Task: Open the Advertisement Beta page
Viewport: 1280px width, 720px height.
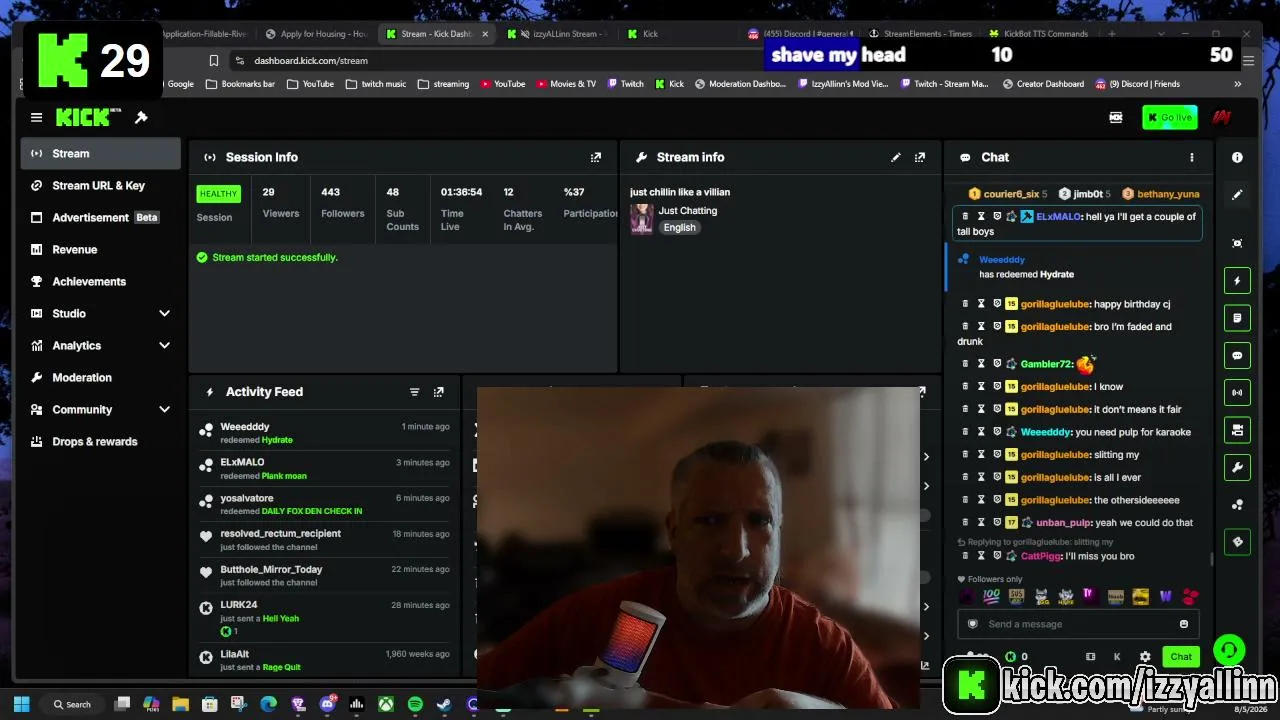Action: 100,217
